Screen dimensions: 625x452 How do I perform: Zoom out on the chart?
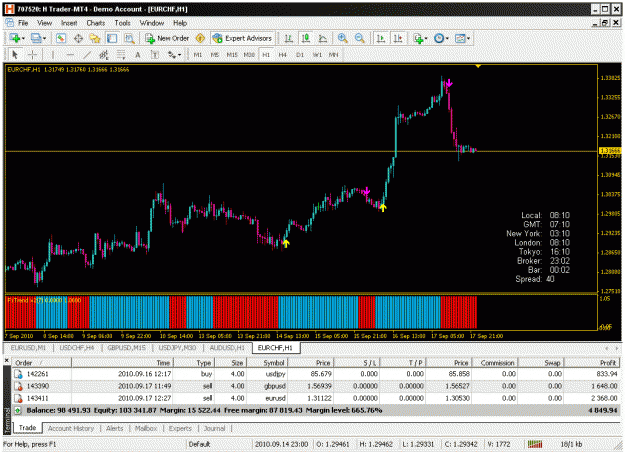[x=360, y=38]
